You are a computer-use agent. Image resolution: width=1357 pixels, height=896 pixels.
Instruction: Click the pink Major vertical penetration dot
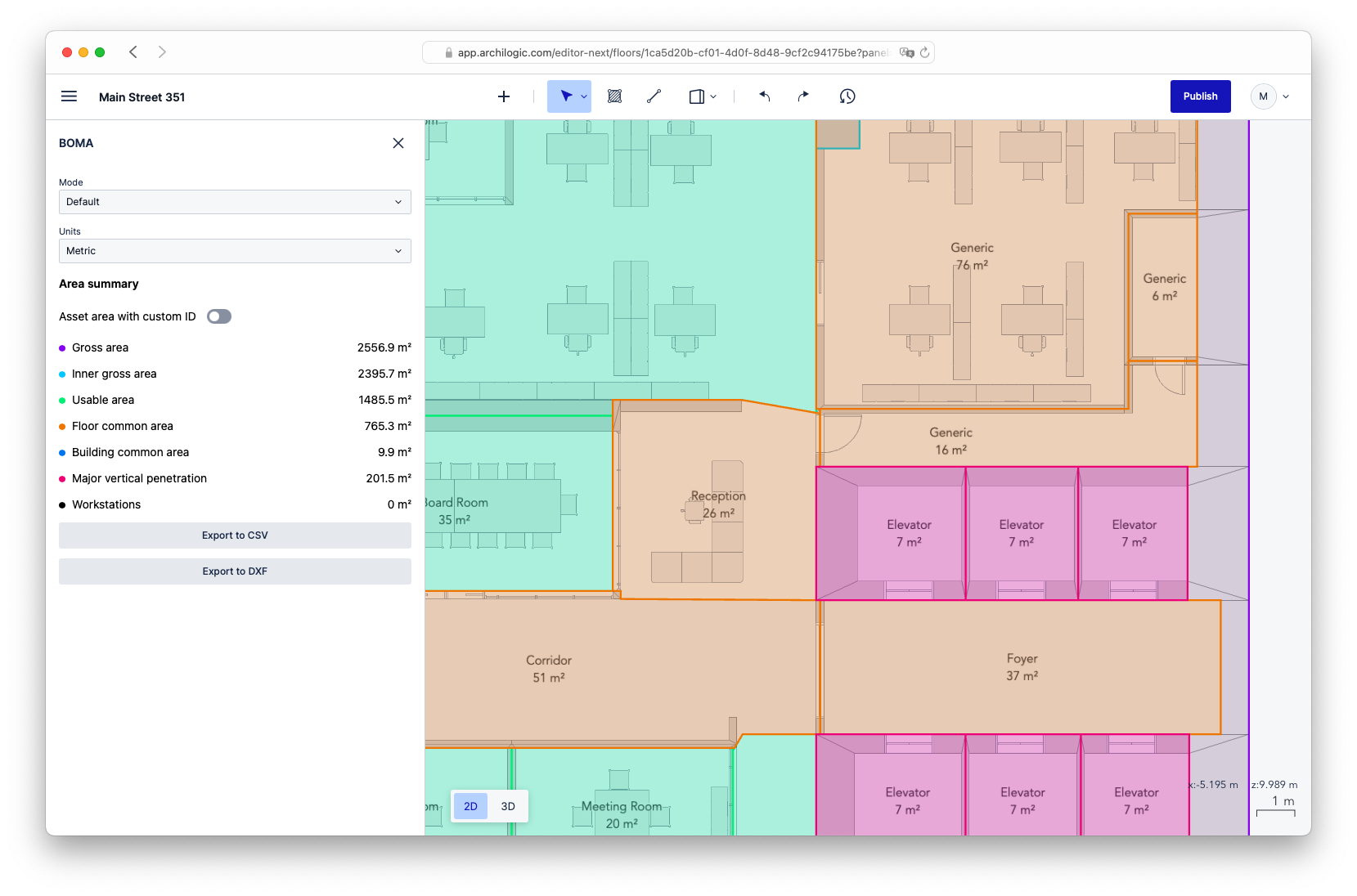[x=62, y=479]
